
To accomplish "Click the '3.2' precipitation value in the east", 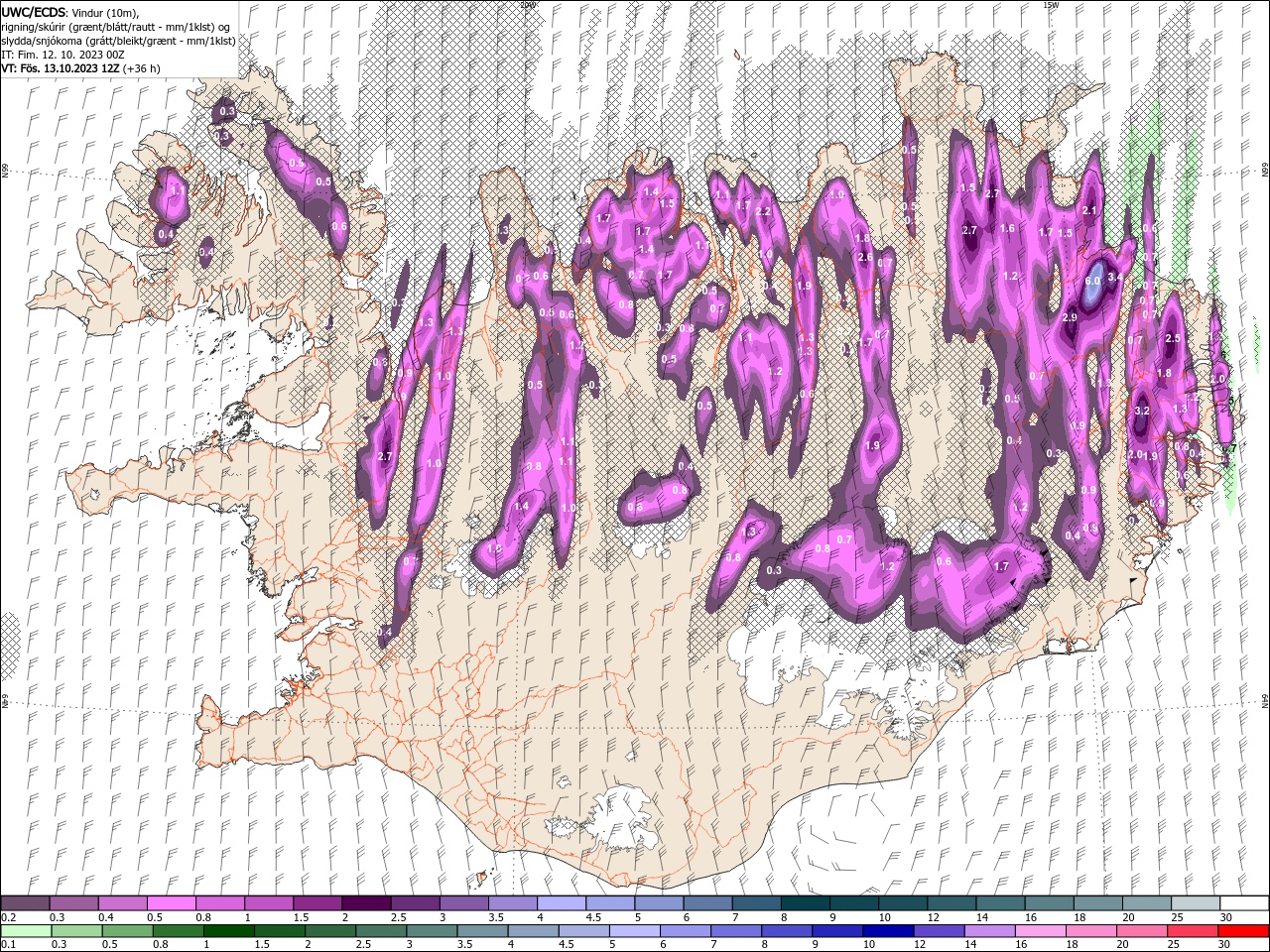I will coord(1142,411).
